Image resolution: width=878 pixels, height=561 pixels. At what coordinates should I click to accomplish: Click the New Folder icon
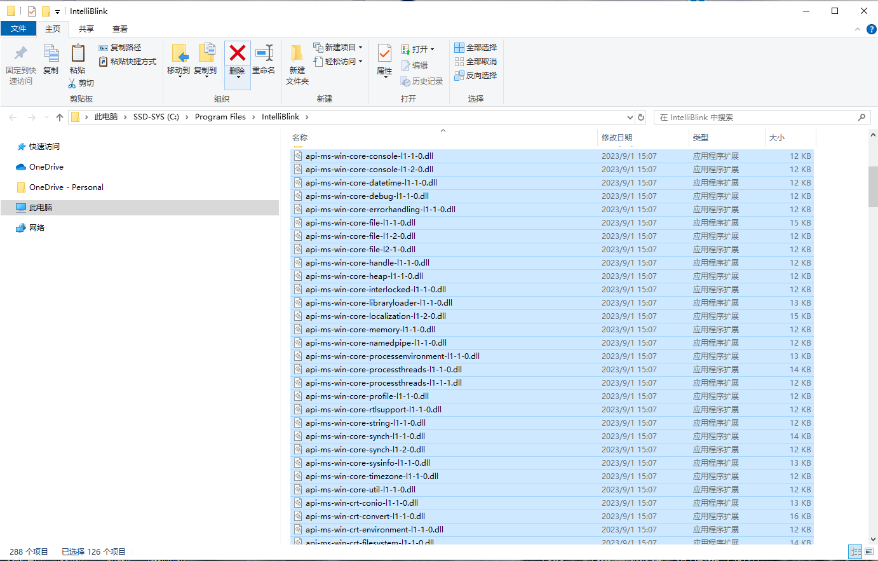coord(297,53)
